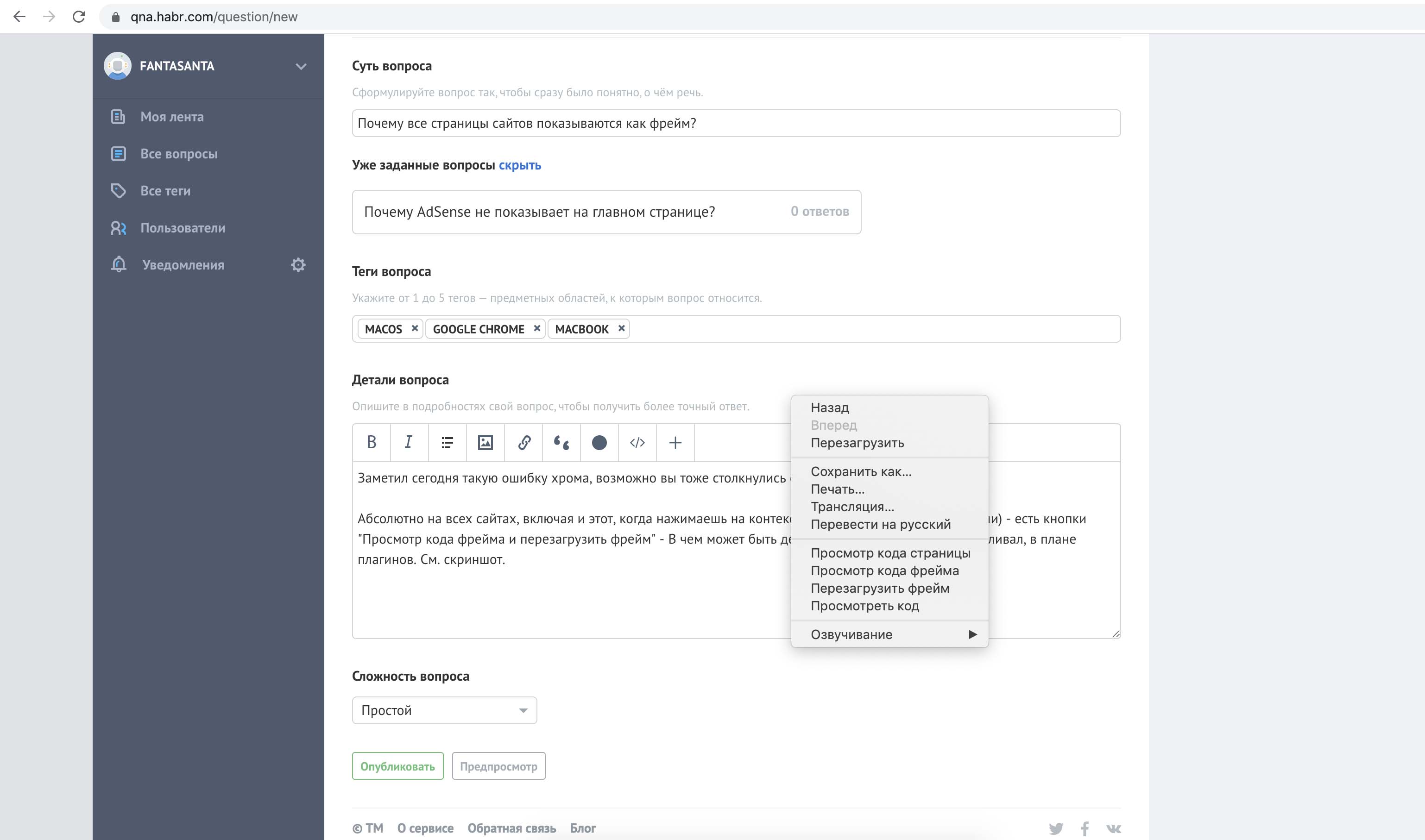Open the Простой difficulty dropdown
The width and height of the screenshot is (1425, 840).
(444, 710)
